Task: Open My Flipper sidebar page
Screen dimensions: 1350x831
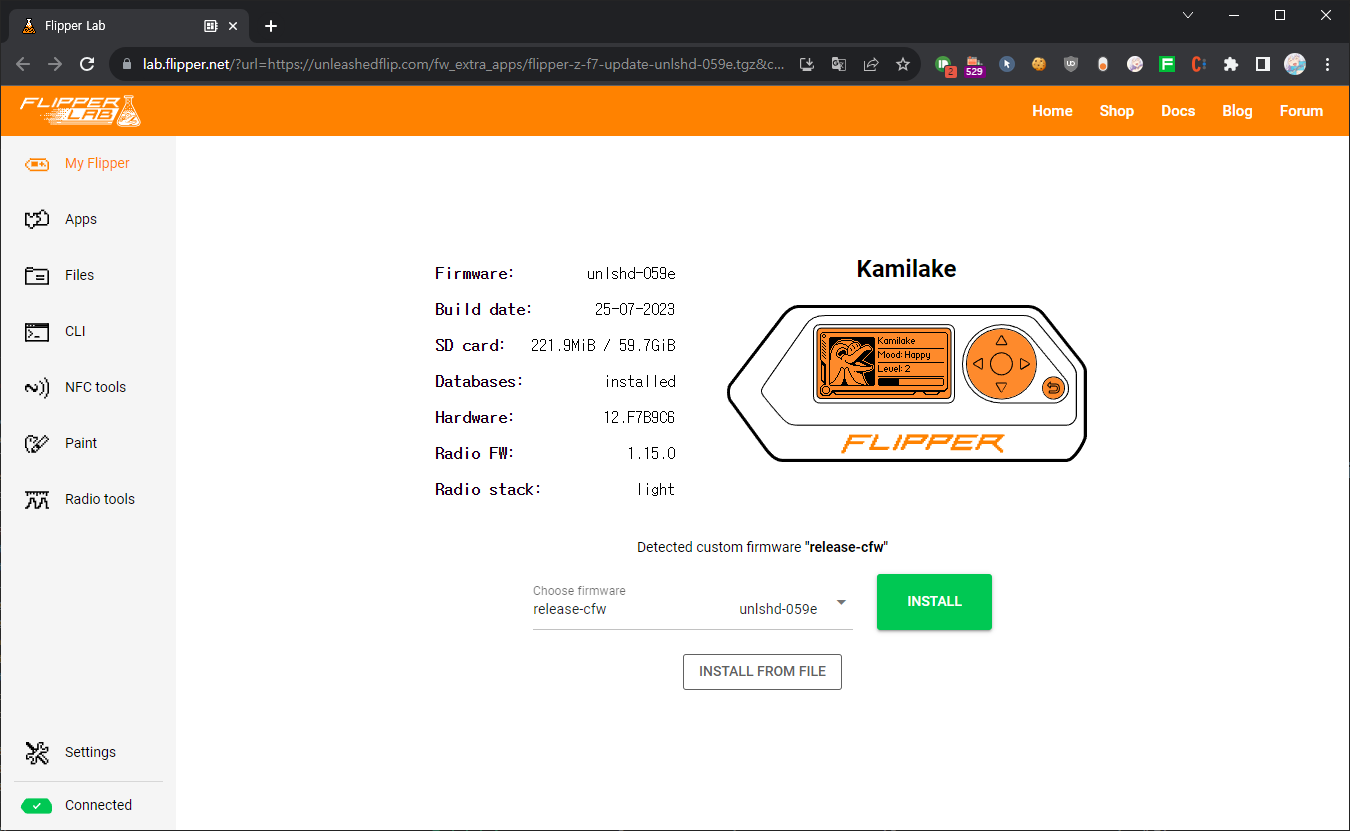Action: (x=88, y=163)
